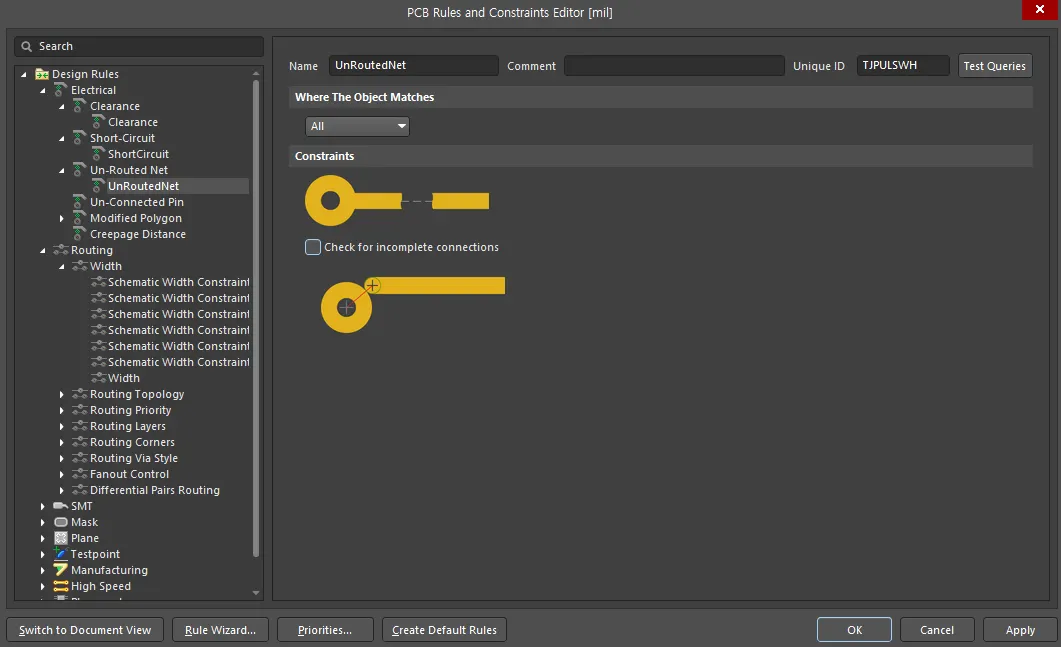Click the Routing category icon
The image size is (1061, 647).
click(61, 250)
